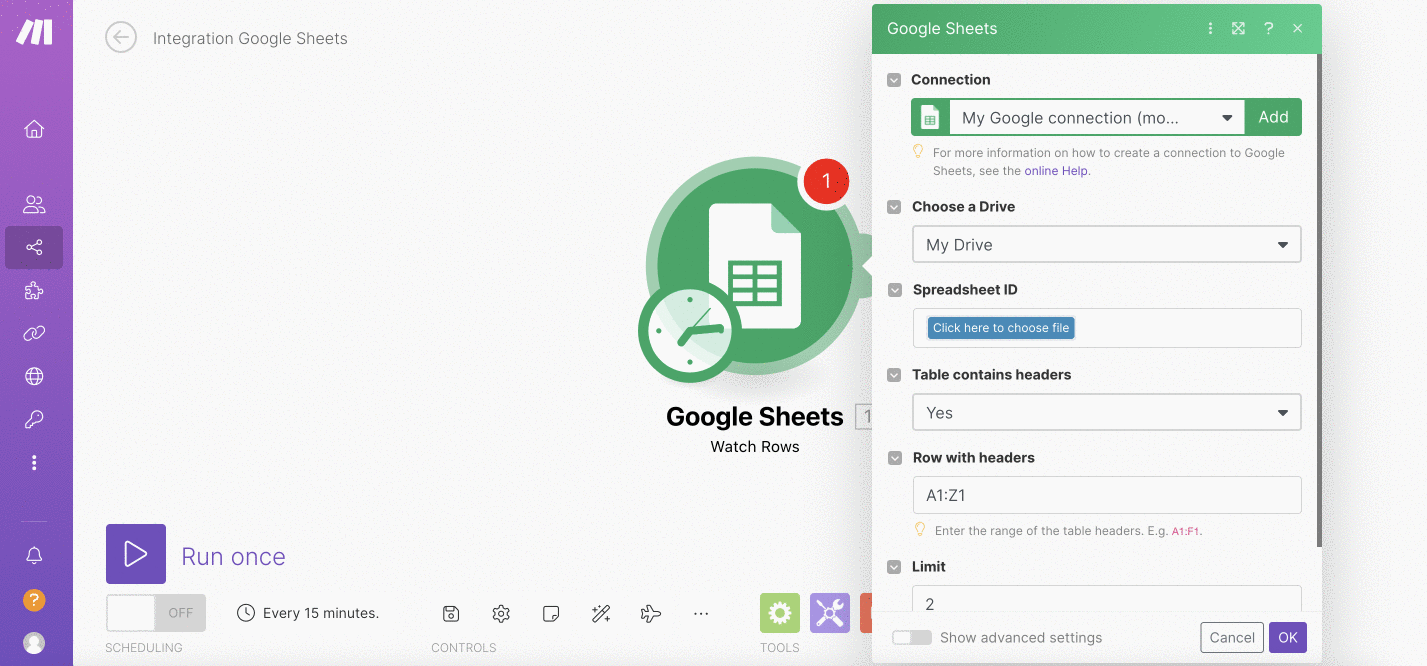Click the clock schedule badge on module
The height and width of the screenshot is (666, 1427).
pos(689,331)
